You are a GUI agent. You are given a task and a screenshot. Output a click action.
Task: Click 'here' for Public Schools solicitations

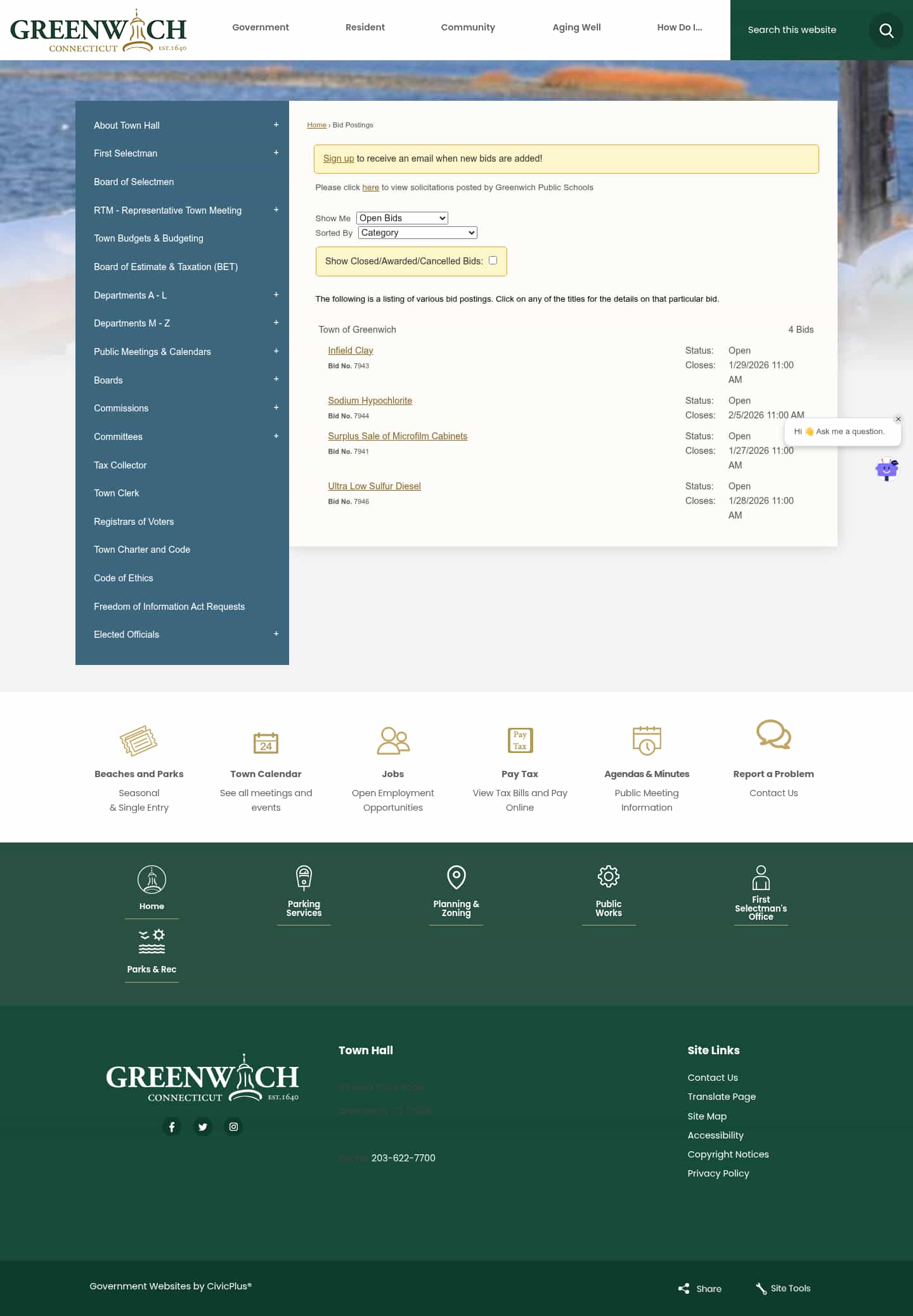tap(371, 188)
